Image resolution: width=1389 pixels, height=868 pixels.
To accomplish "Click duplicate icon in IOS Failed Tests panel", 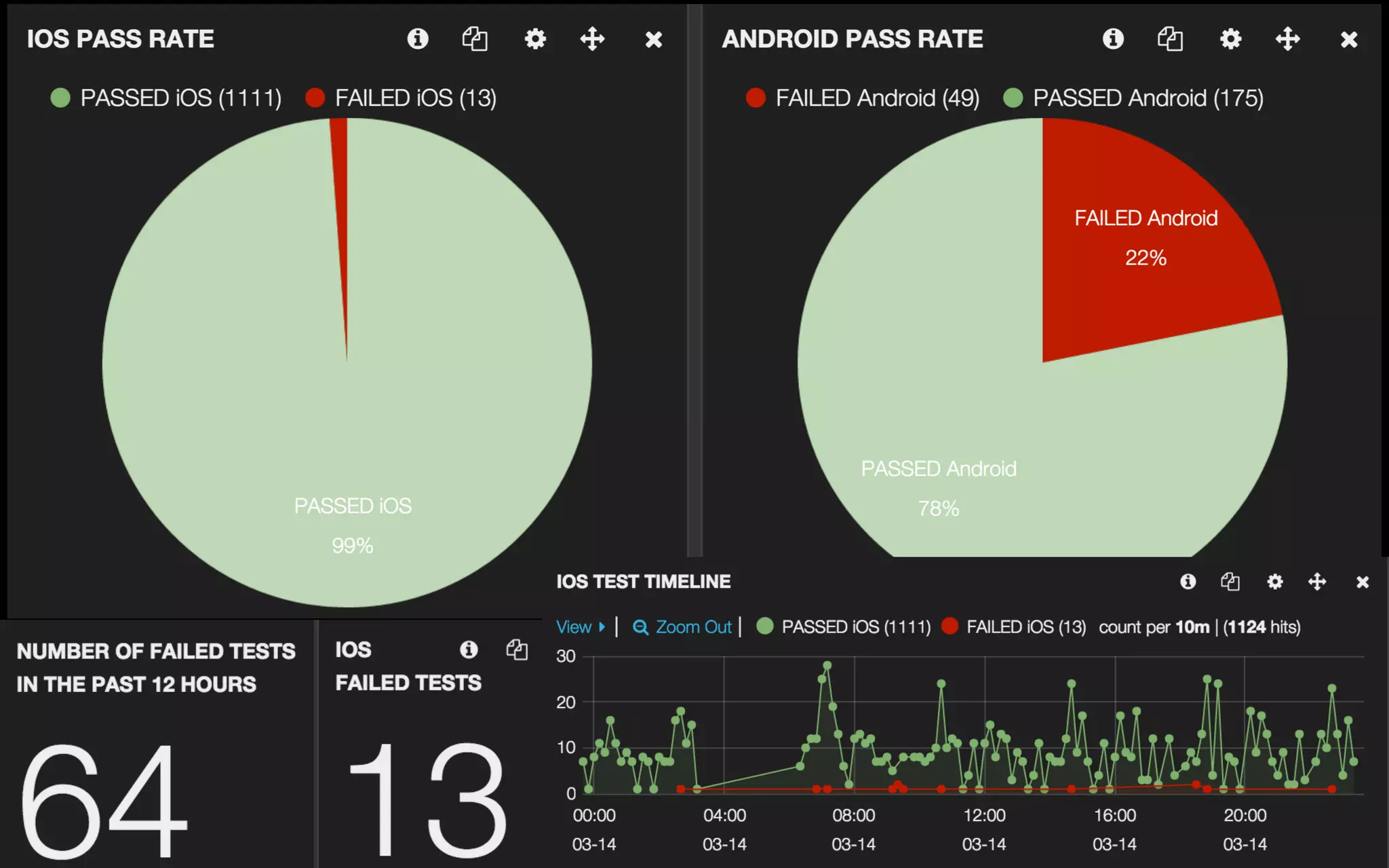I will (517, 650).
